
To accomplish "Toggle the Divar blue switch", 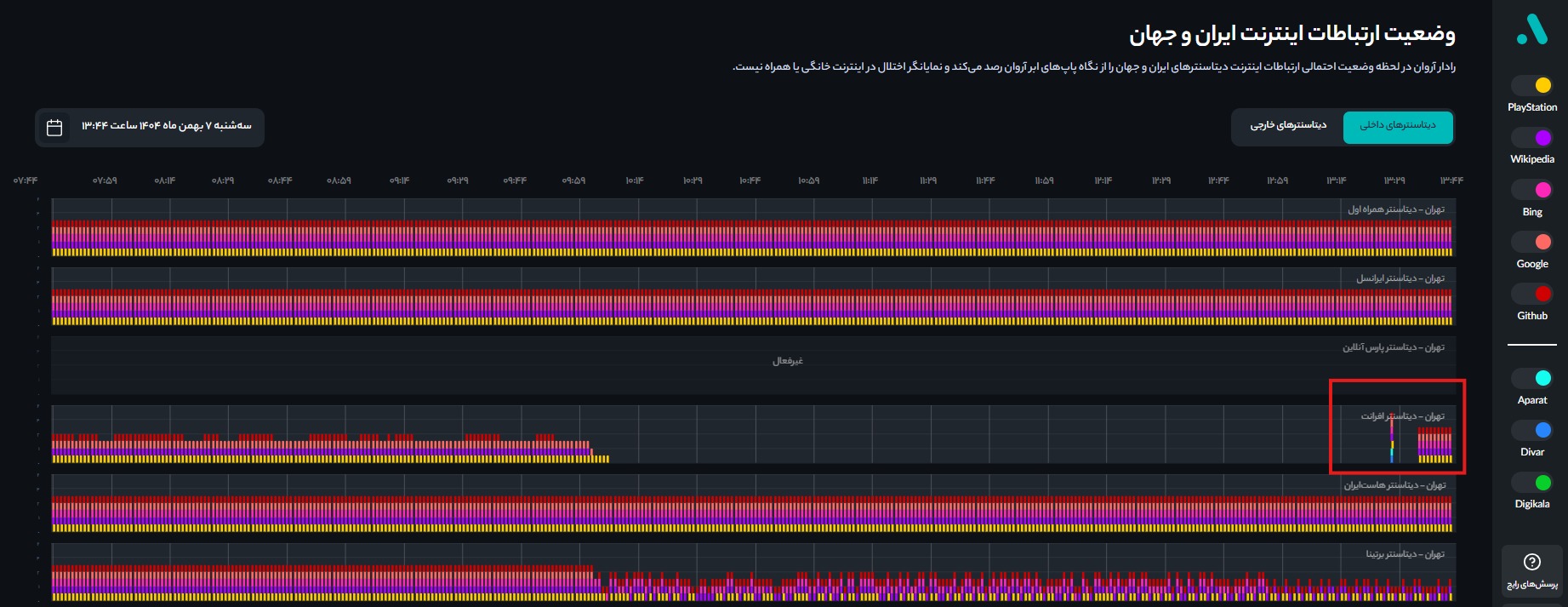I will (1532, 430).
